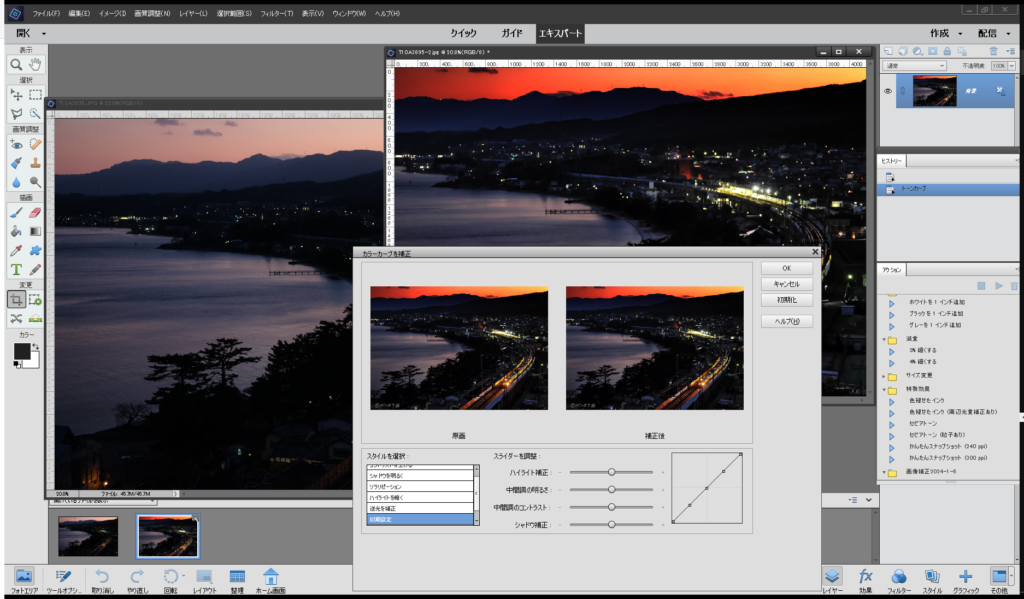Click OK in the color curves dialog
The image size is (1024, 599).
point(786,267)
